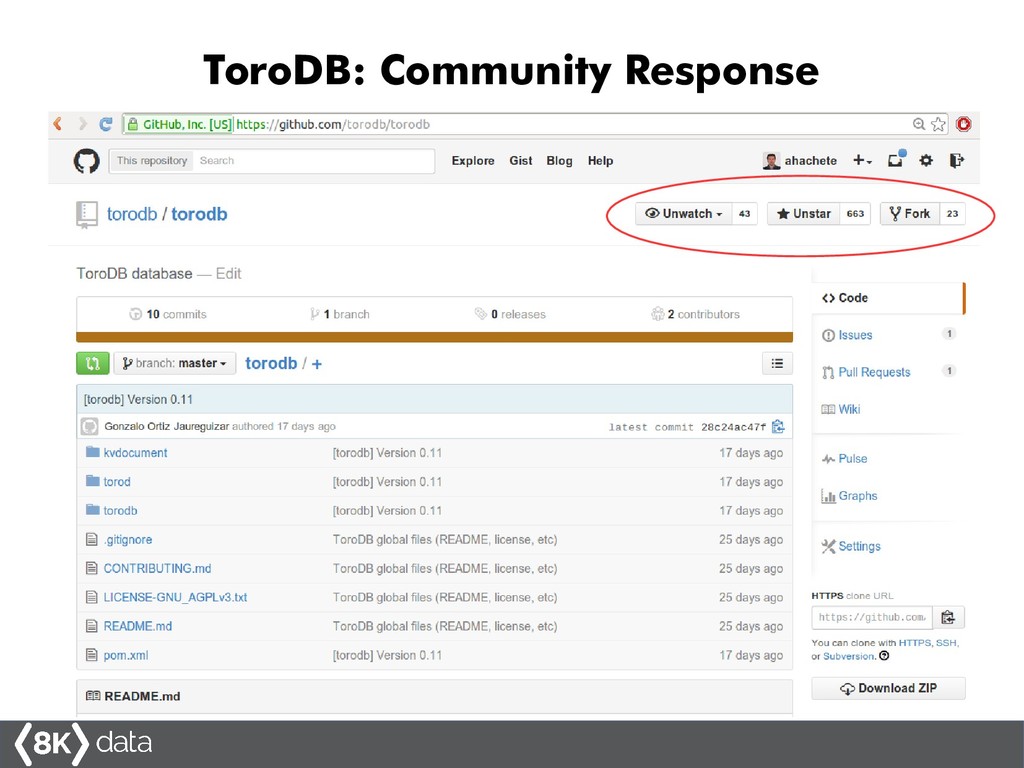Select the Code tab in sidebar
Image resolution: width=1024 pixels, height=768 pixels.
coord(888,298)
